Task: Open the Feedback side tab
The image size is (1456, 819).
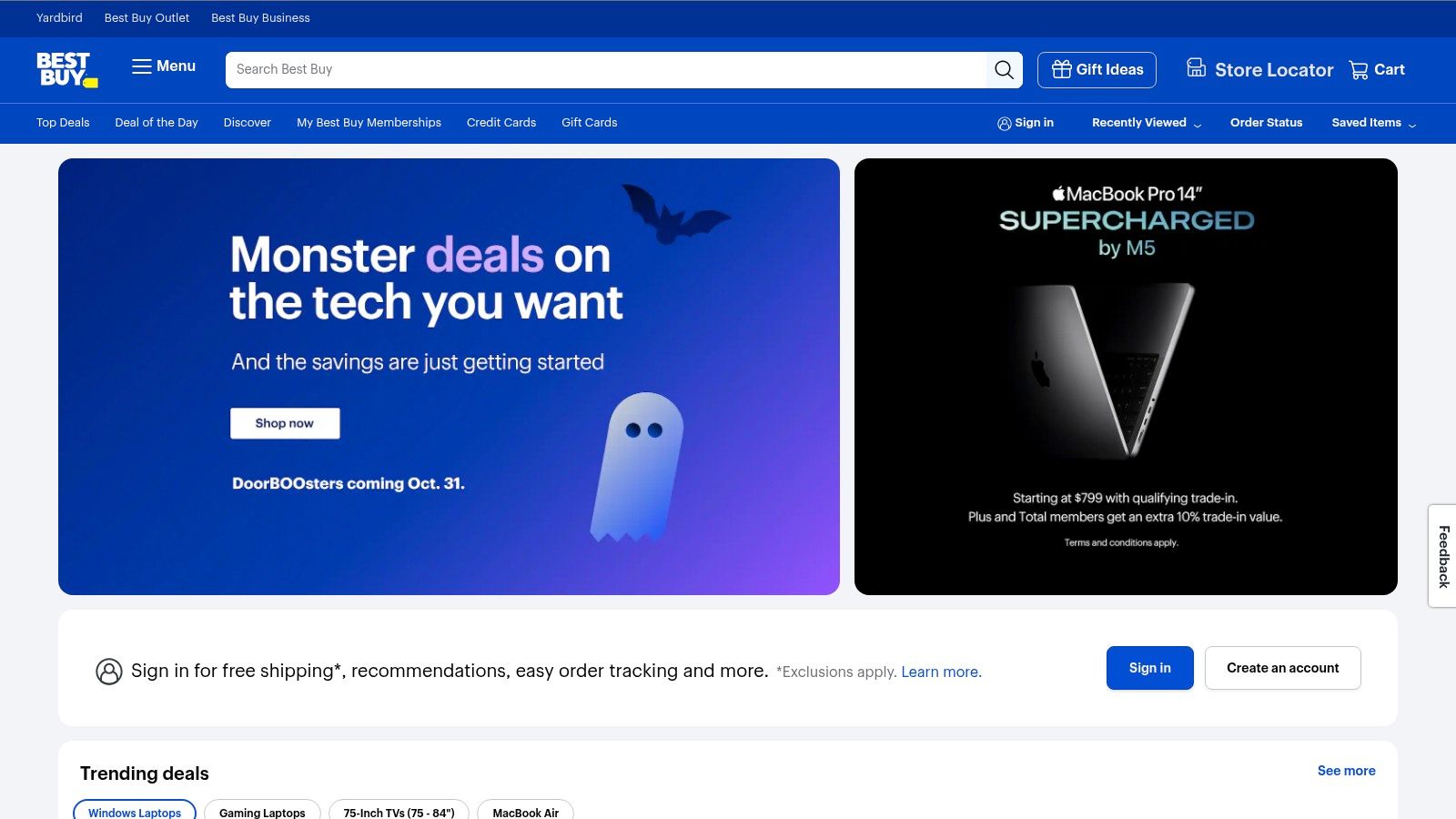Action: tap(1443, 556)
